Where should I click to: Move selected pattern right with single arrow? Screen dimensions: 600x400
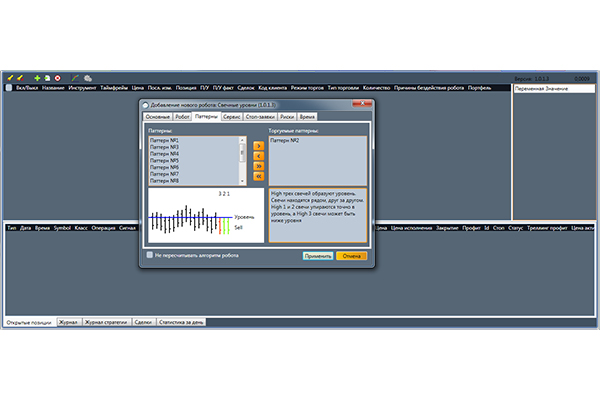coord(258,146)
